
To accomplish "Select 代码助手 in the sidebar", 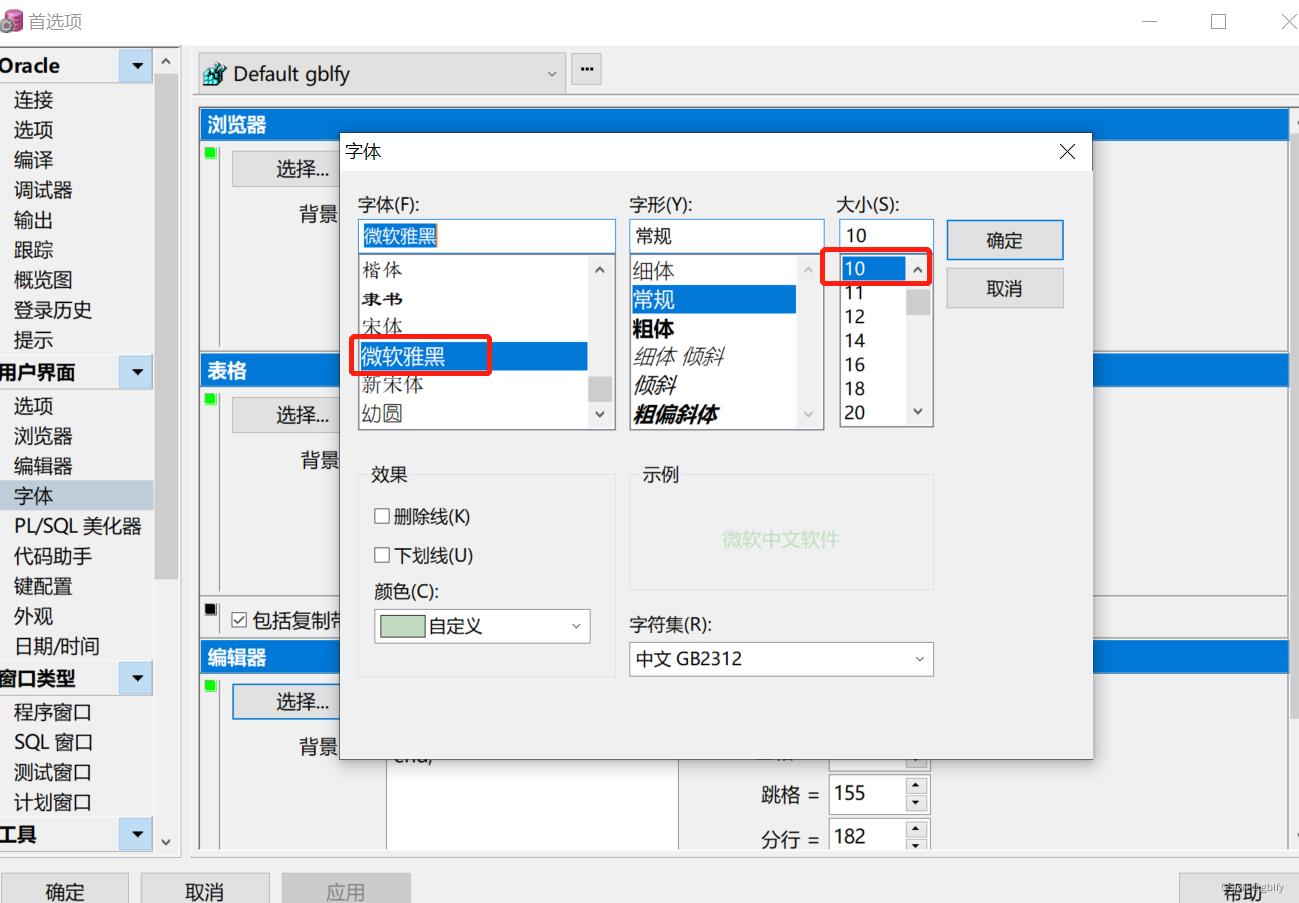I will [x=53, y=556].
